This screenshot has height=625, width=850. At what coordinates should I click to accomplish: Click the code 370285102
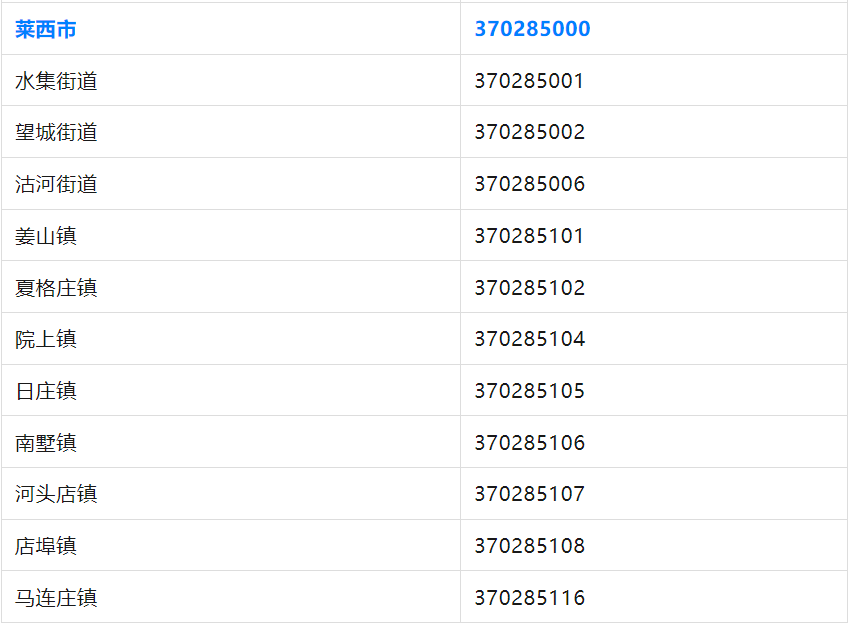[x=529, y=288]
